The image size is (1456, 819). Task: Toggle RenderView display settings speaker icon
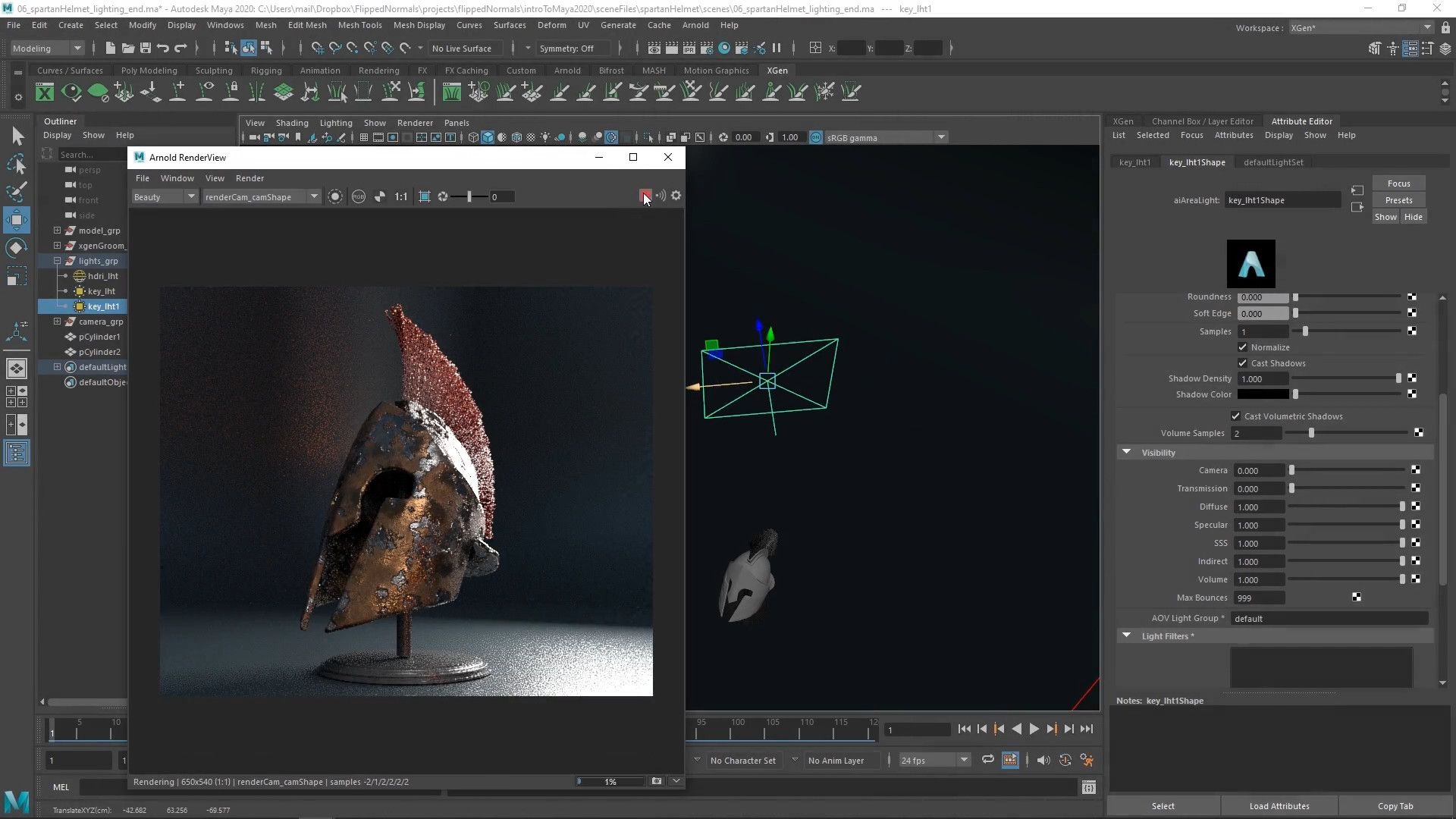click(661, 196)
